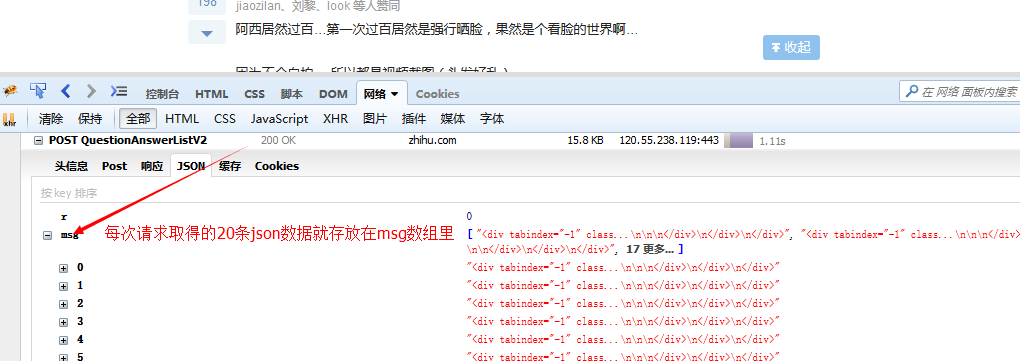Image resolution: width=1020 pixels, height=361 pixels.
Task: Switch to the 控制台 tab
Action: [162, 94]
